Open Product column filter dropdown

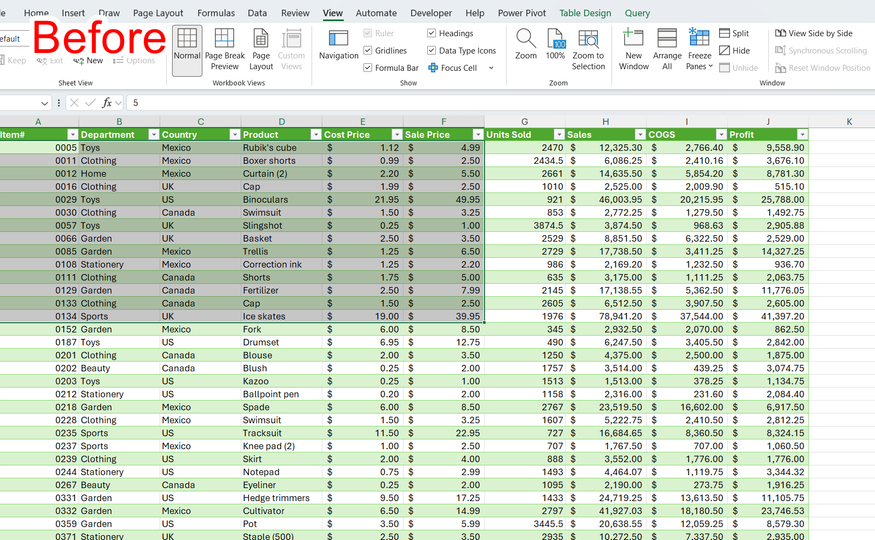316,134
